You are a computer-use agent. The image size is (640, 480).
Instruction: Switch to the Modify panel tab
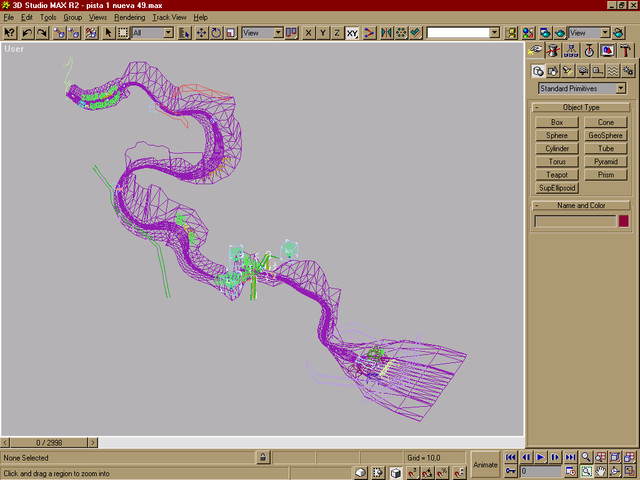pos(553,51)
